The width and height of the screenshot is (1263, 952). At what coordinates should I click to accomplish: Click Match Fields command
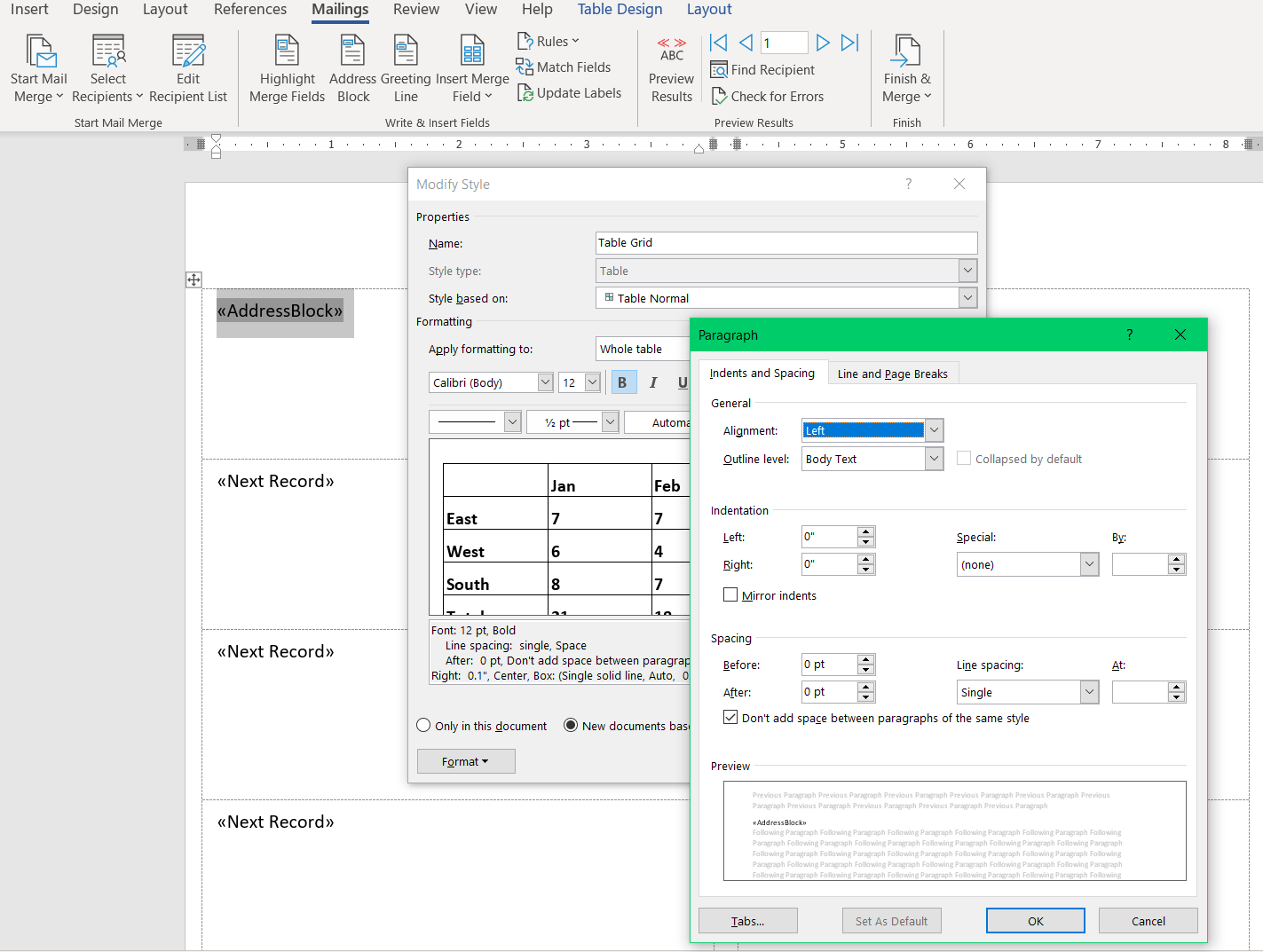[x=564, y=67]
